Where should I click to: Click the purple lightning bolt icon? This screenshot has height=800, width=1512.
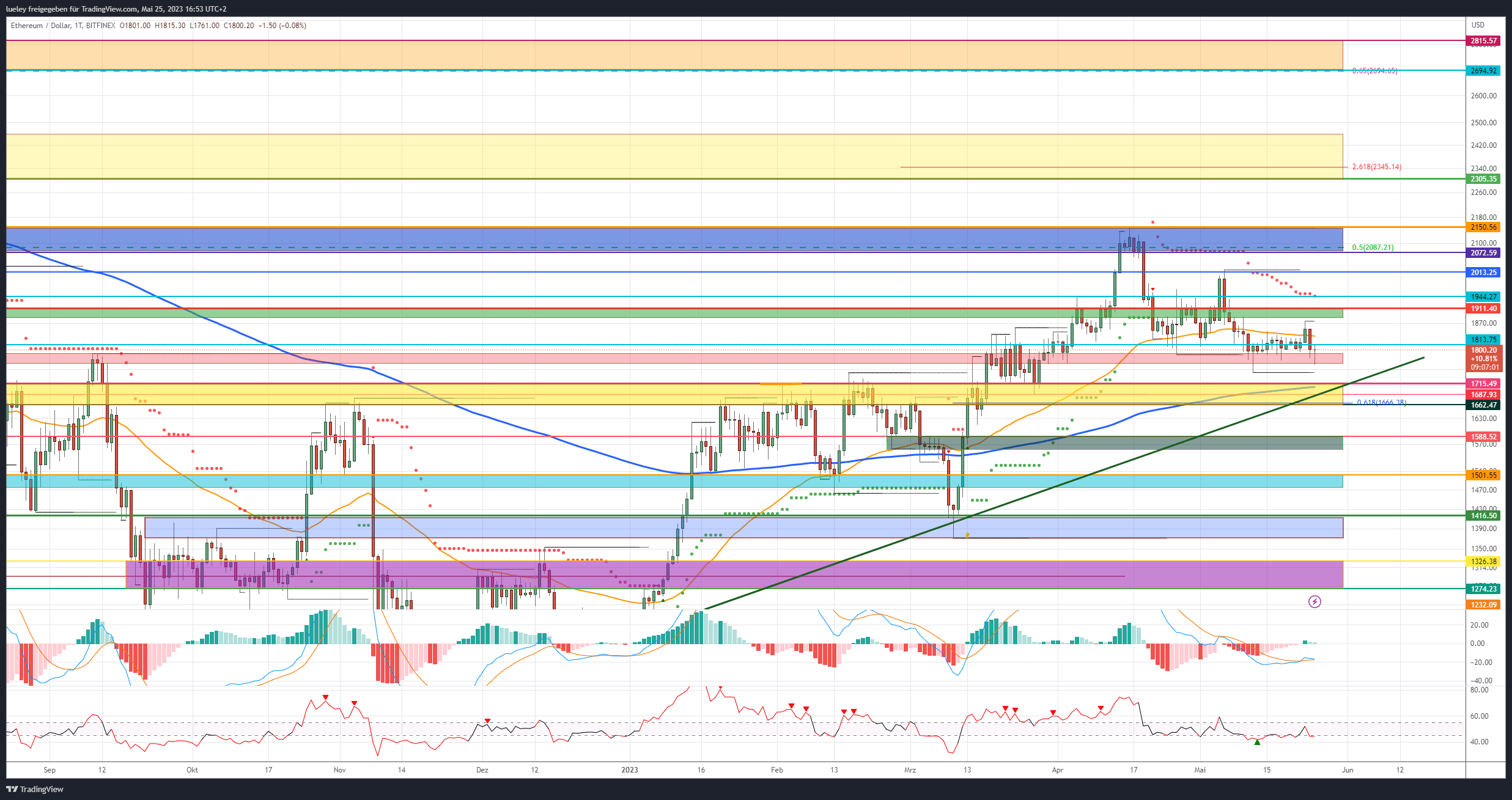[1315, 602]
